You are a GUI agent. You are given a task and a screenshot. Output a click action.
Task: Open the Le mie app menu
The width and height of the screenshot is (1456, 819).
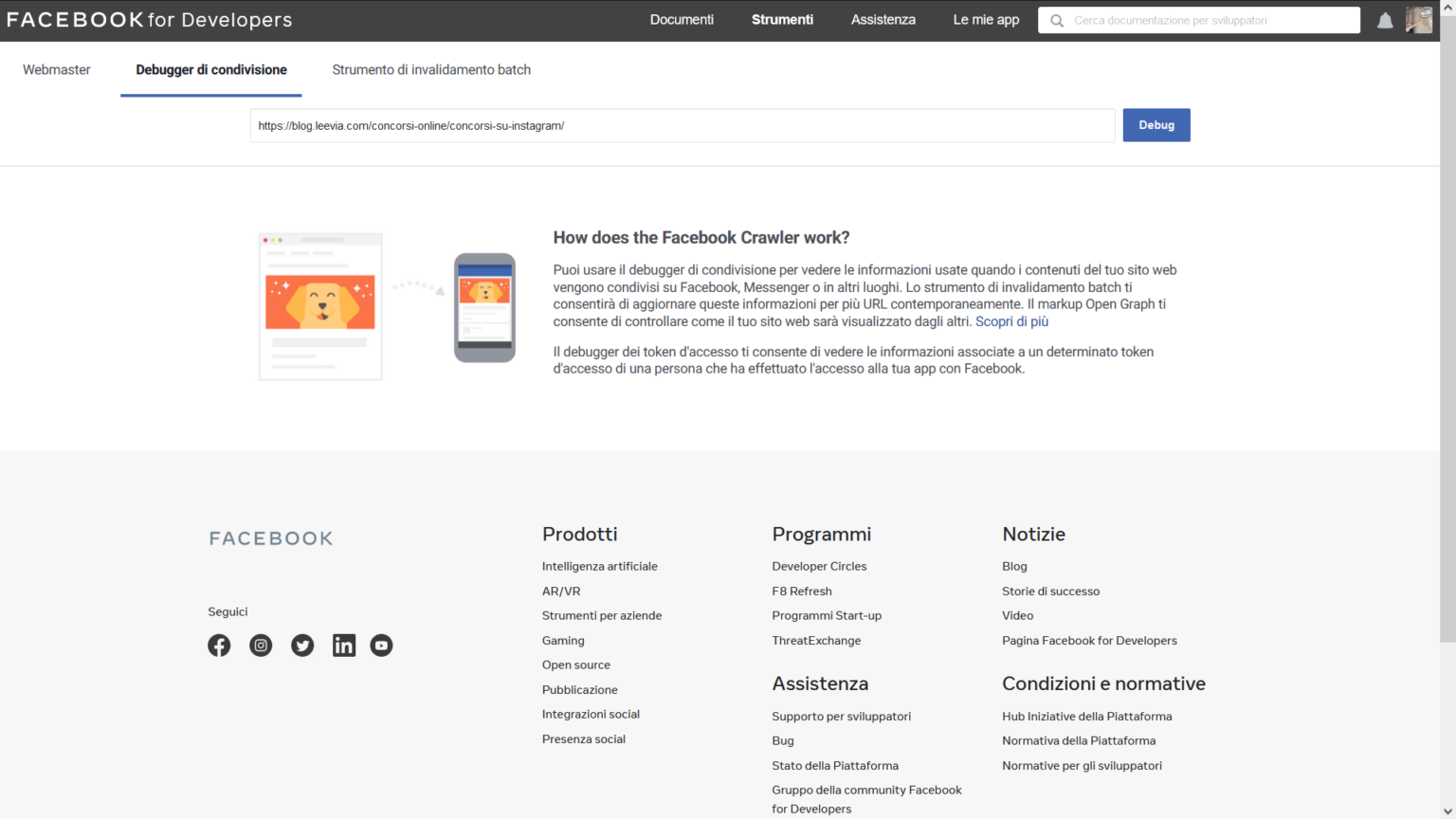[x=986, y=19]
